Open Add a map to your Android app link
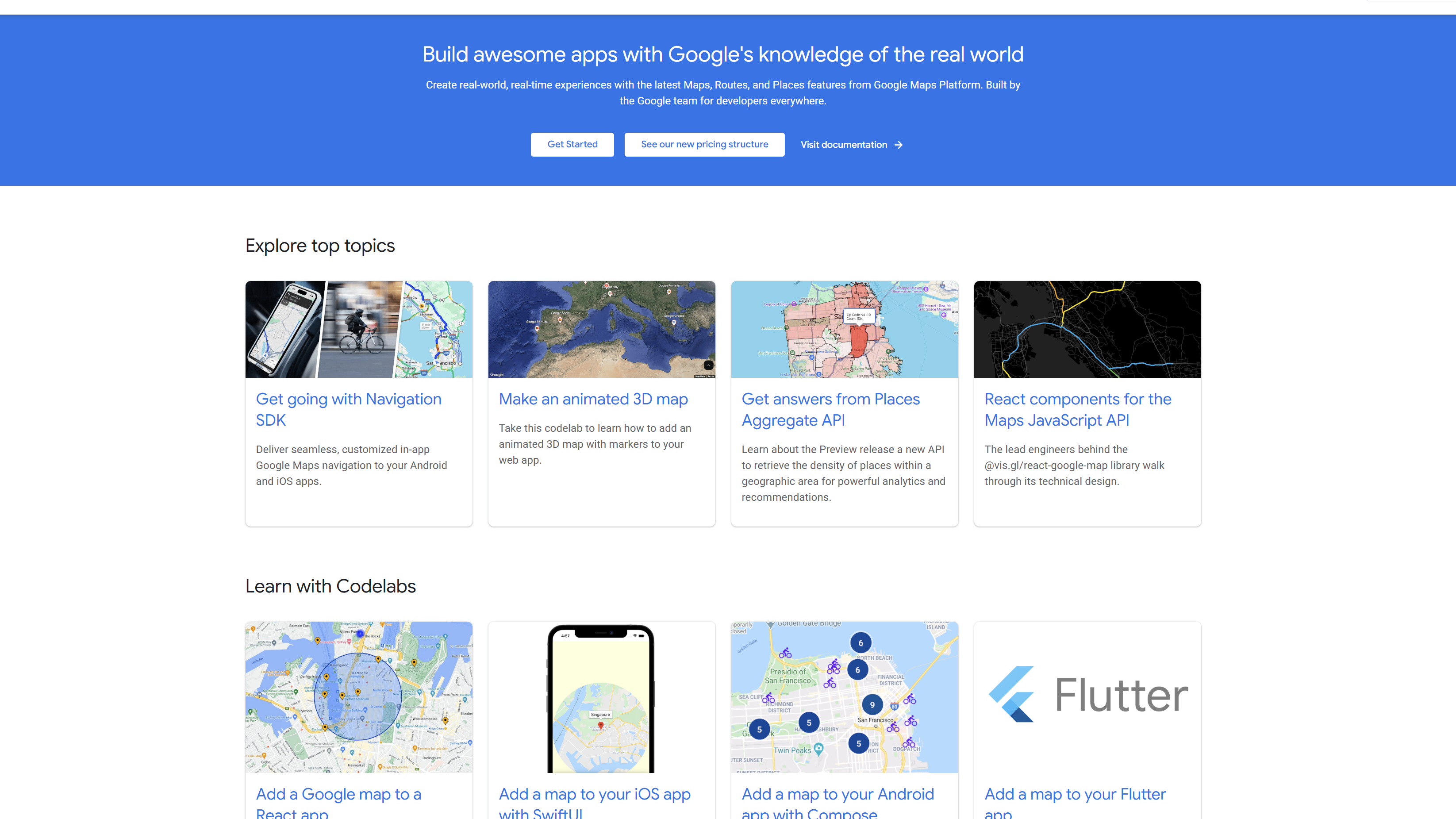Screen dimensions: 1456x819 click(837, 803)
